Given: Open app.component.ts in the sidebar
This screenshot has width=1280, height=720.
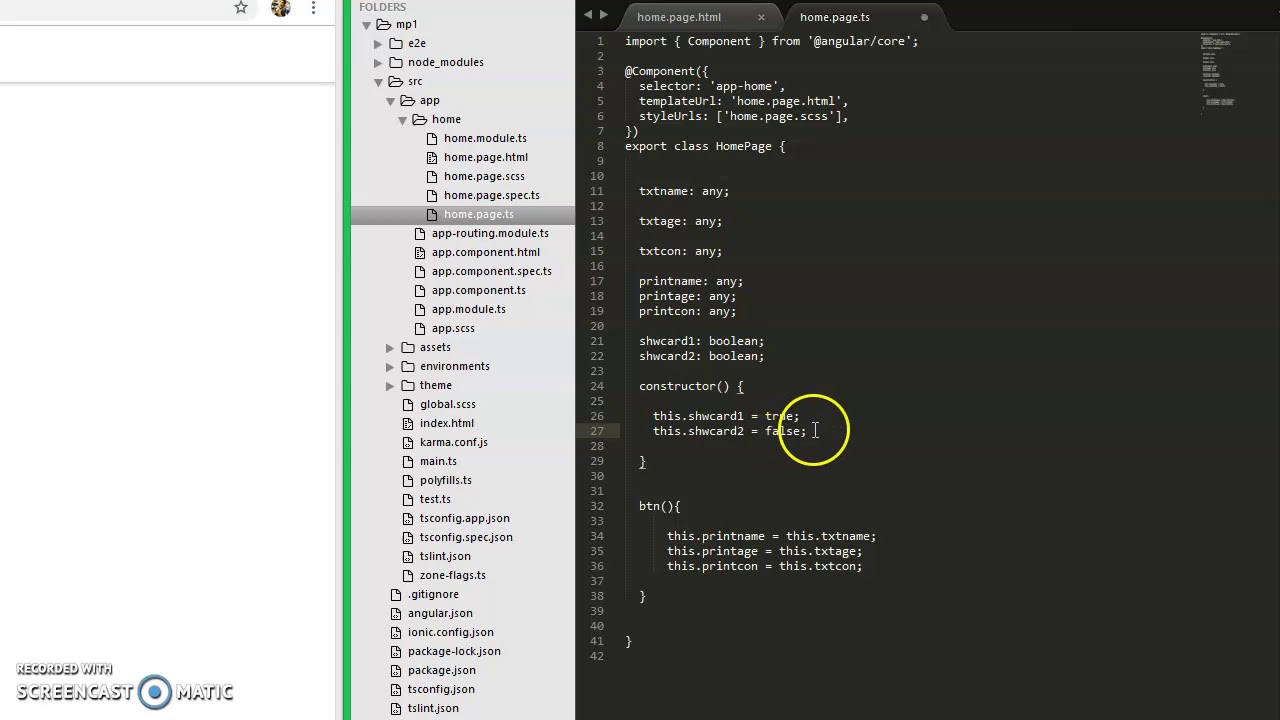Looking at the screenshot, I should (479, 290).
